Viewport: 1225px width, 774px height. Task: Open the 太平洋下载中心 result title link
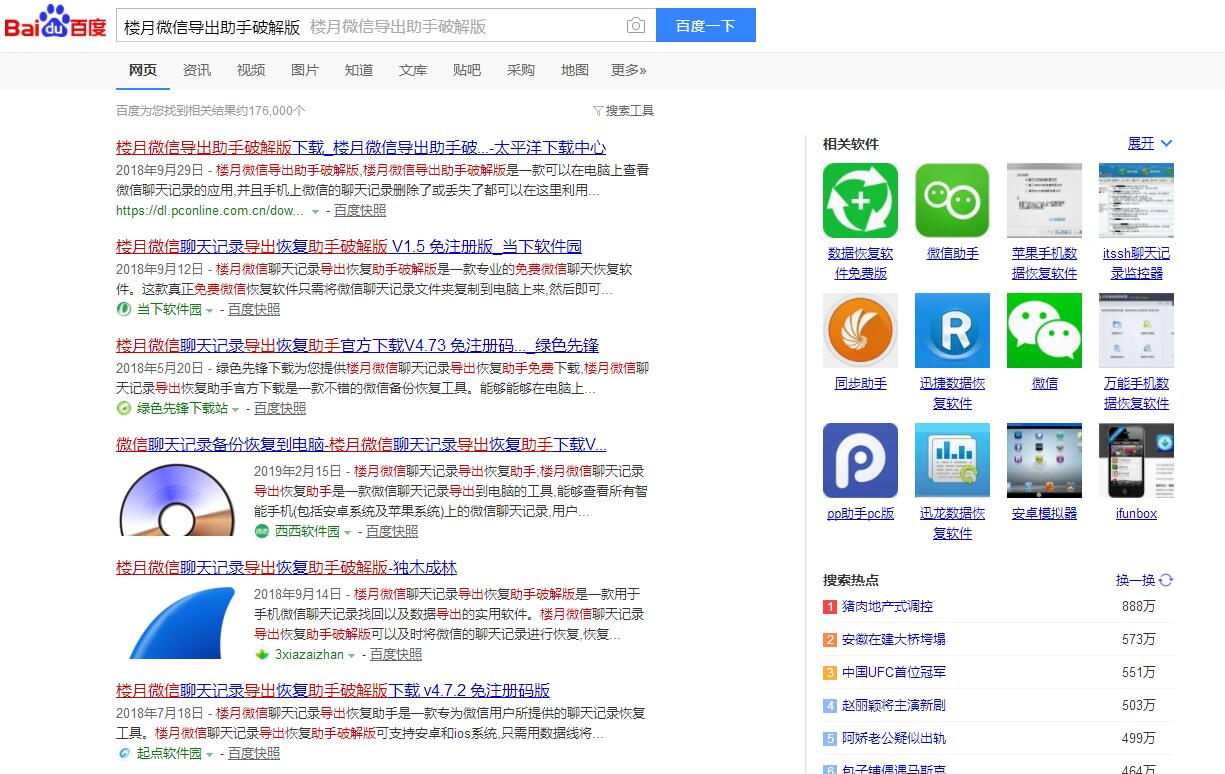361,148
